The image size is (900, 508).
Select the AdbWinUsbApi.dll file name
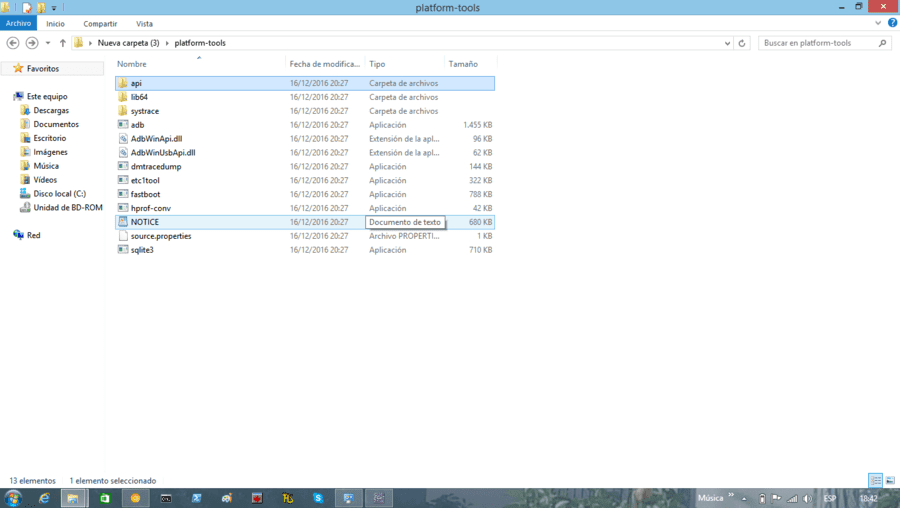[163, 153]
